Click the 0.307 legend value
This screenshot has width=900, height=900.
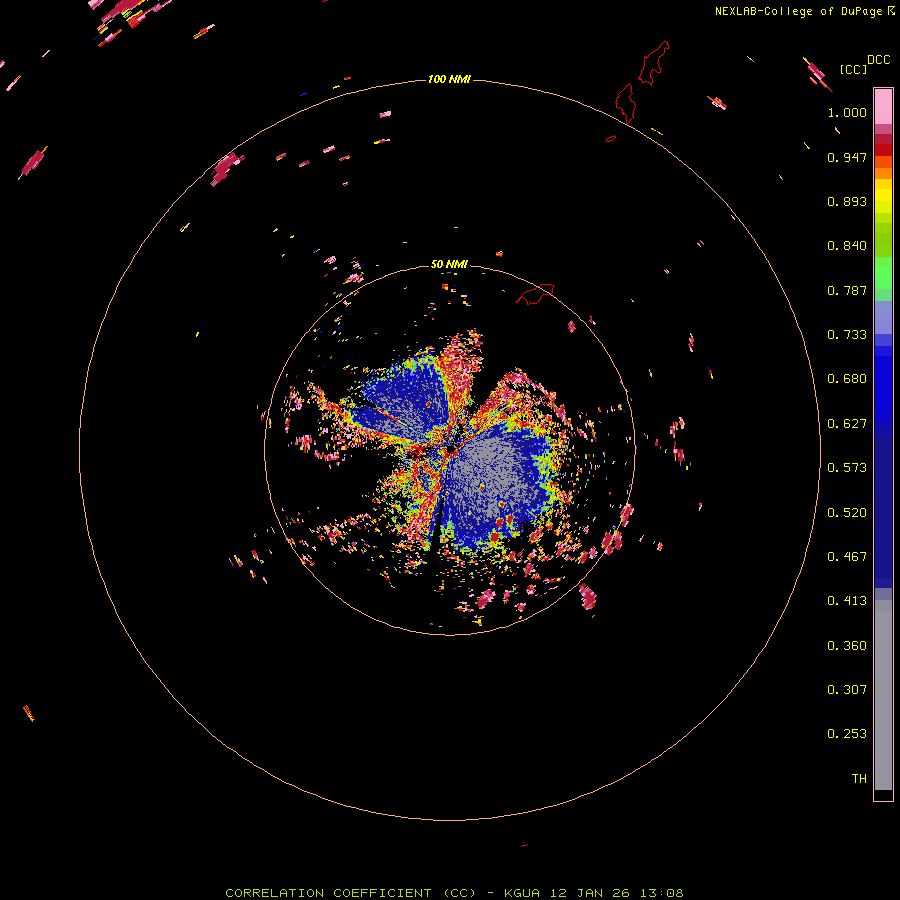pos(847,690)
